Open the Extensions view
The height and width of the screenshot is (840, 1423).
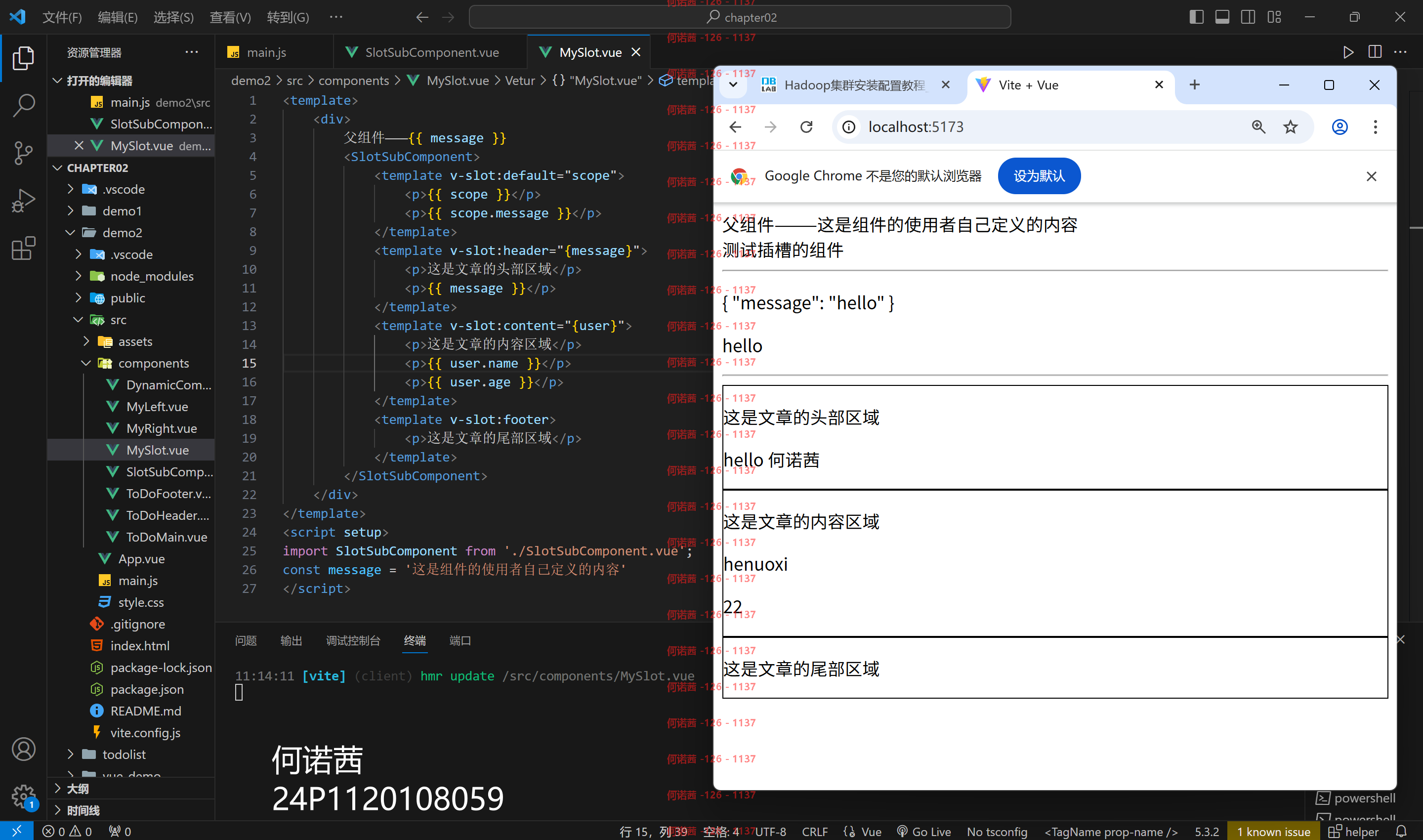(x=23, y=248)
